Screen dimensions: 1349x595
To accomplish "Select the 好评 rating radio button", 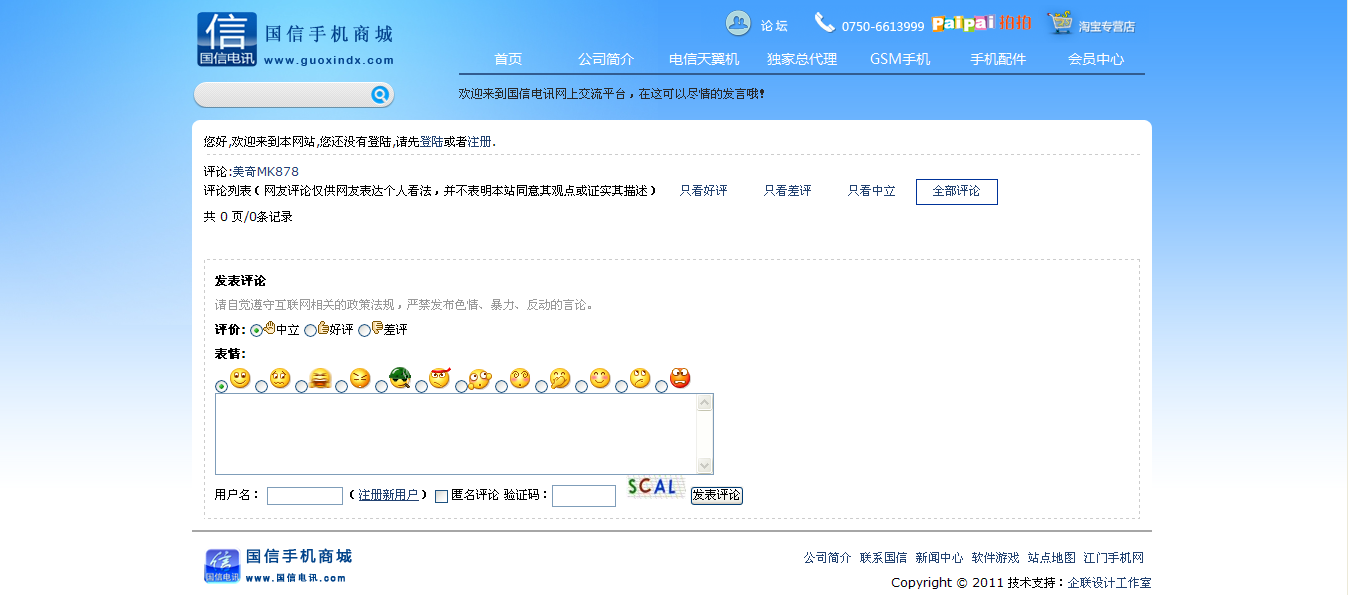I will coord(310,330).
